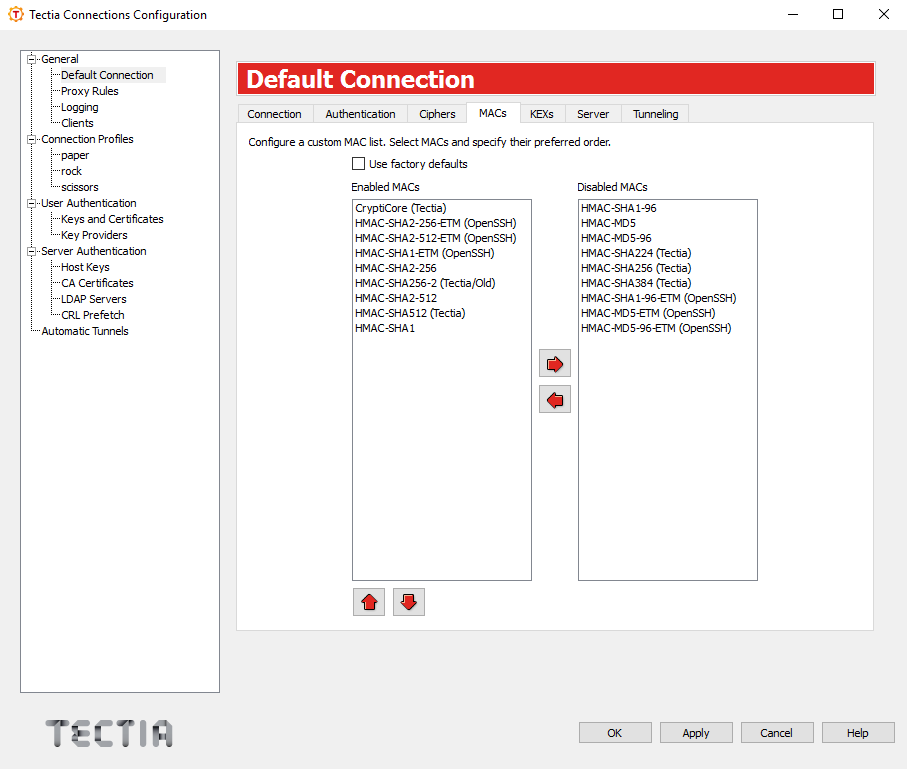Collapse the General tree branch

click(x=32, y=59)
